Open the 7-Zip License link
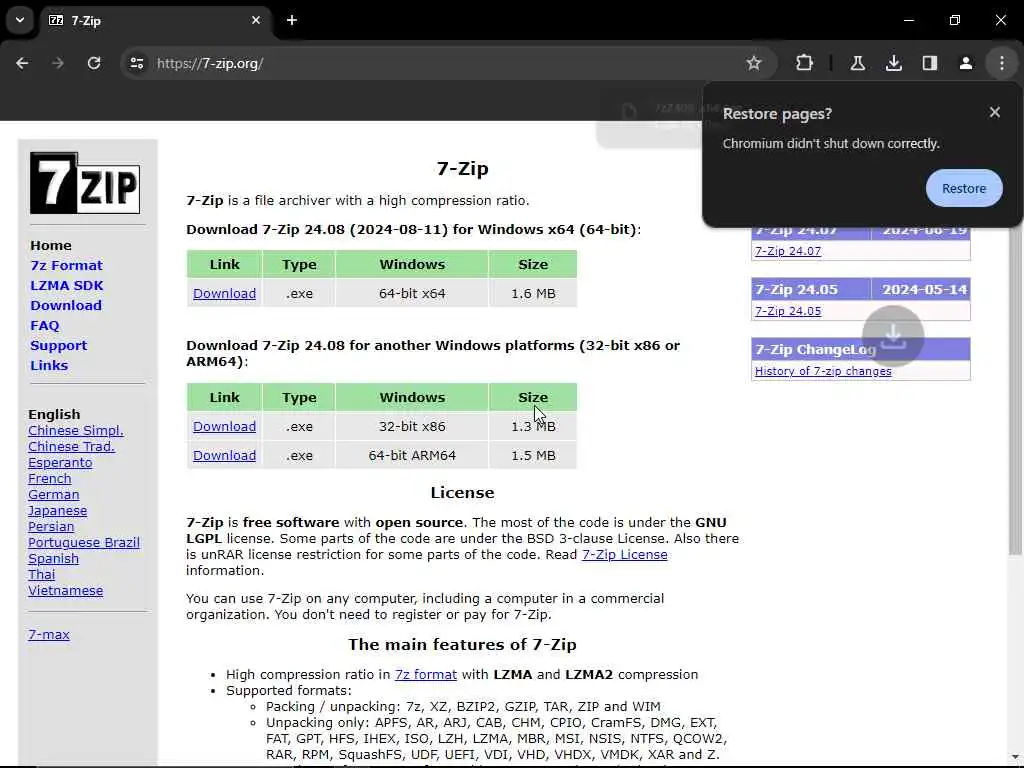 click(624, 554)
